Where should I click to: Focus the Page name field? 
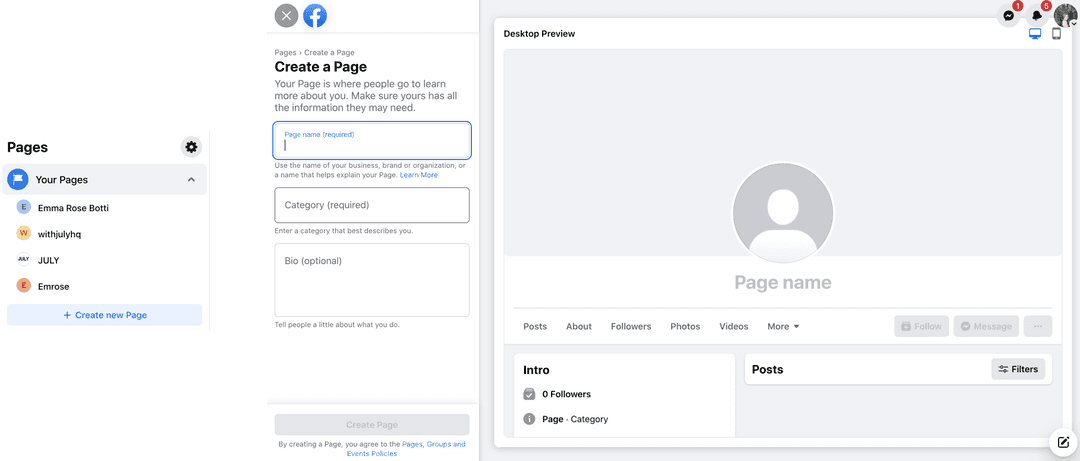(x=372, y=141)
